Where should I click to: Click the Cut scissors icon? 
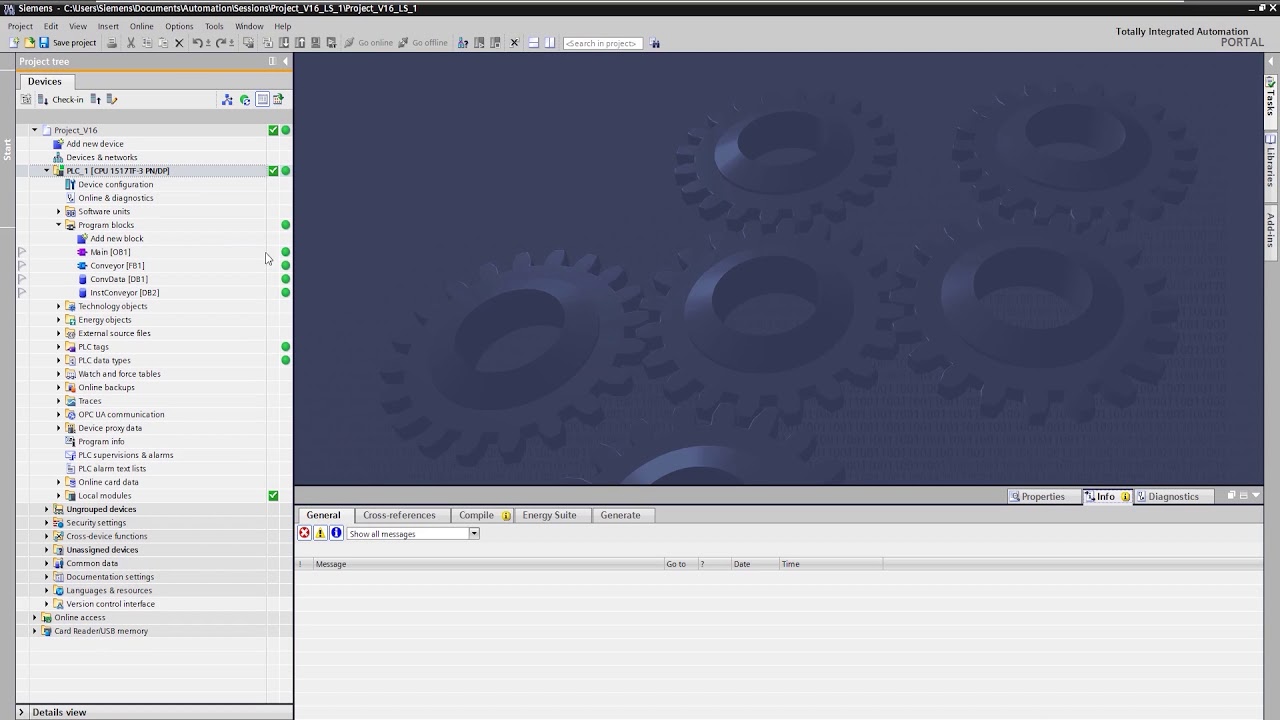pos(131,43)
